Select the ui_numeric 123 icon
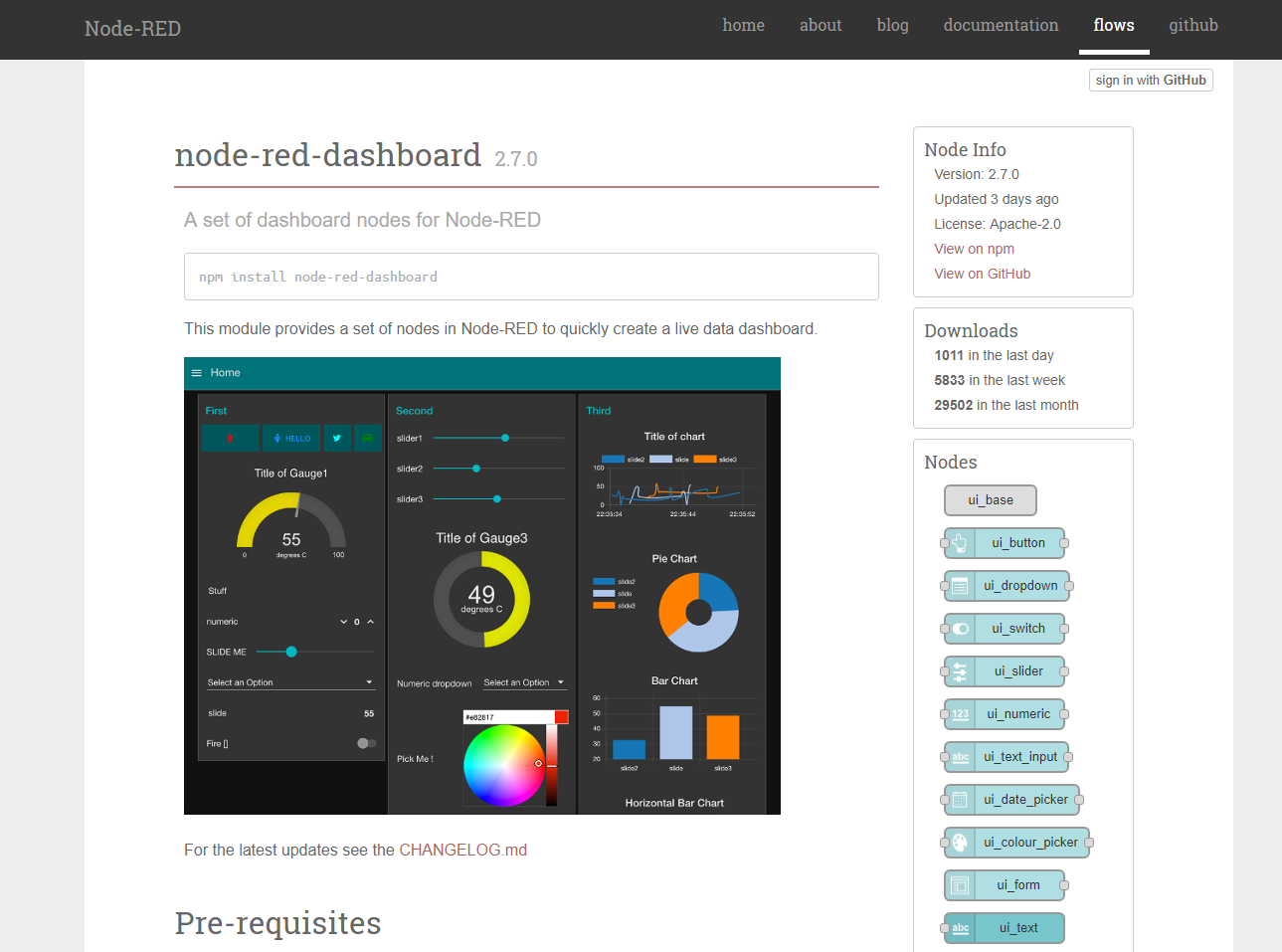The width and height of the screenshot is (1282, 952). click(x=959, y=714)
